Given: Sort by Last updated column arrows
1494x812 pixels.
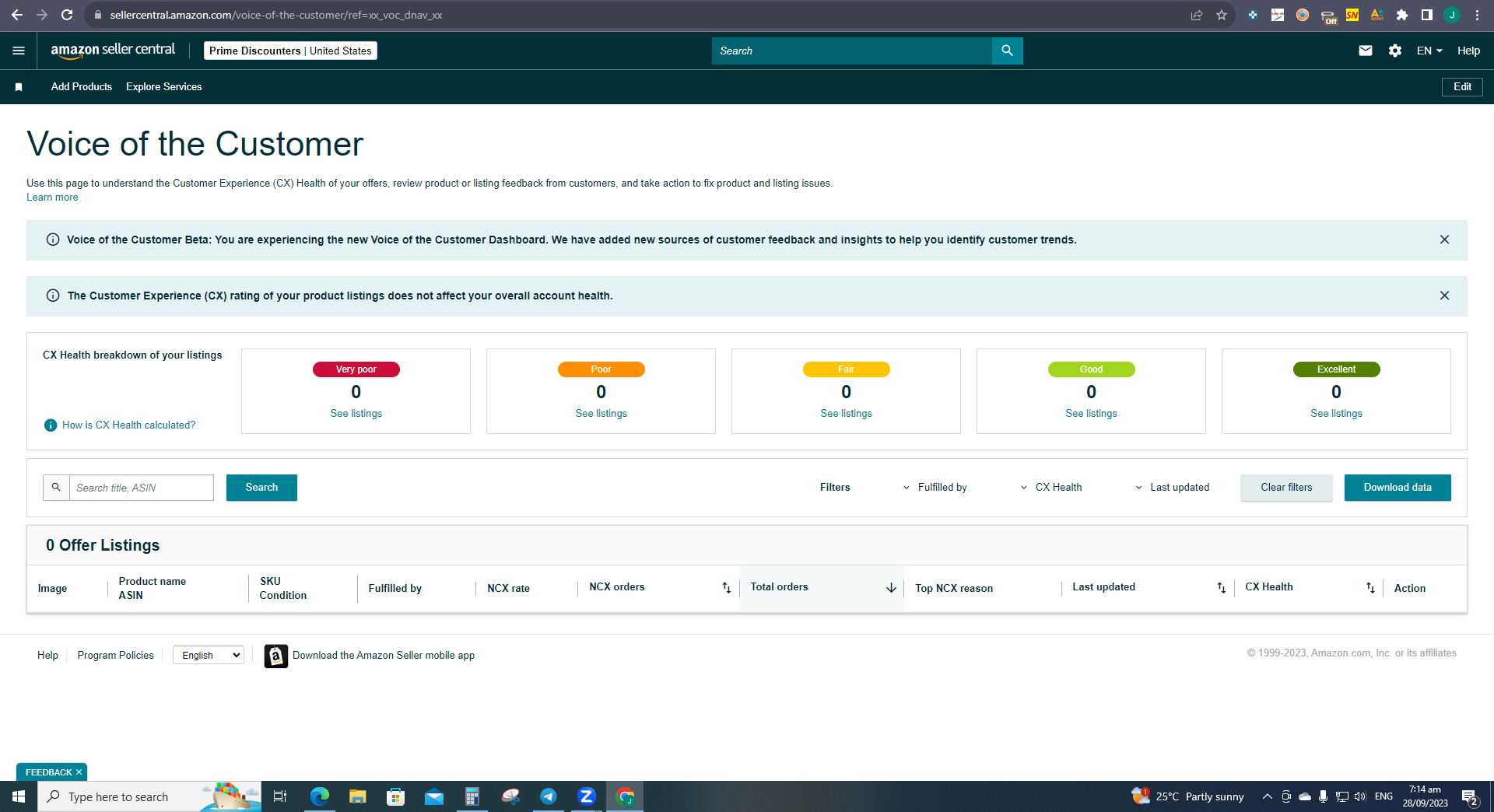Looking at the screenshot, I should point(1221,588).
